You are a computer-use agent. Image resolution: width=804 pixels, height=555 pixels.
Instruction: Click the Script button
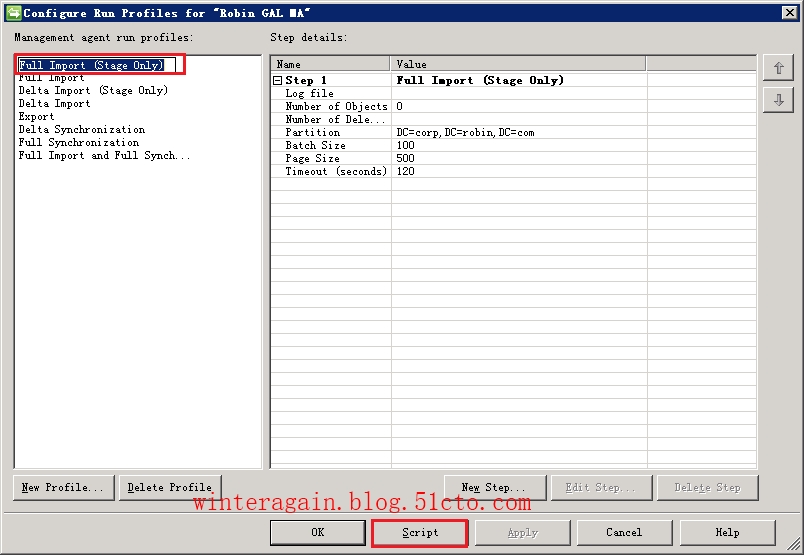(x=420, y=533)
